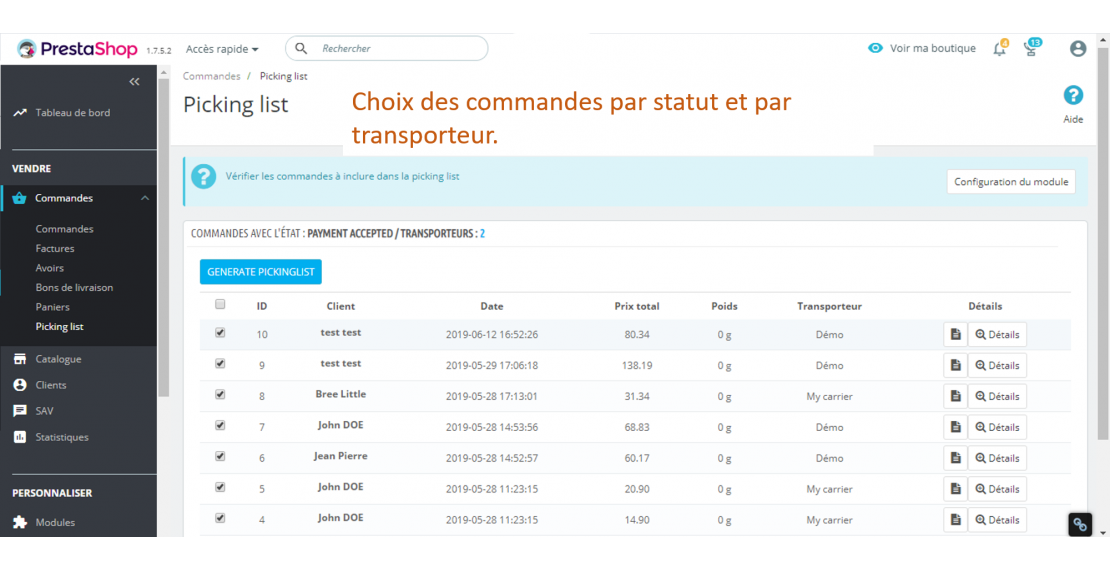Click Détails button for order 4
The image size is (1110, 570).
coord(997,520)
